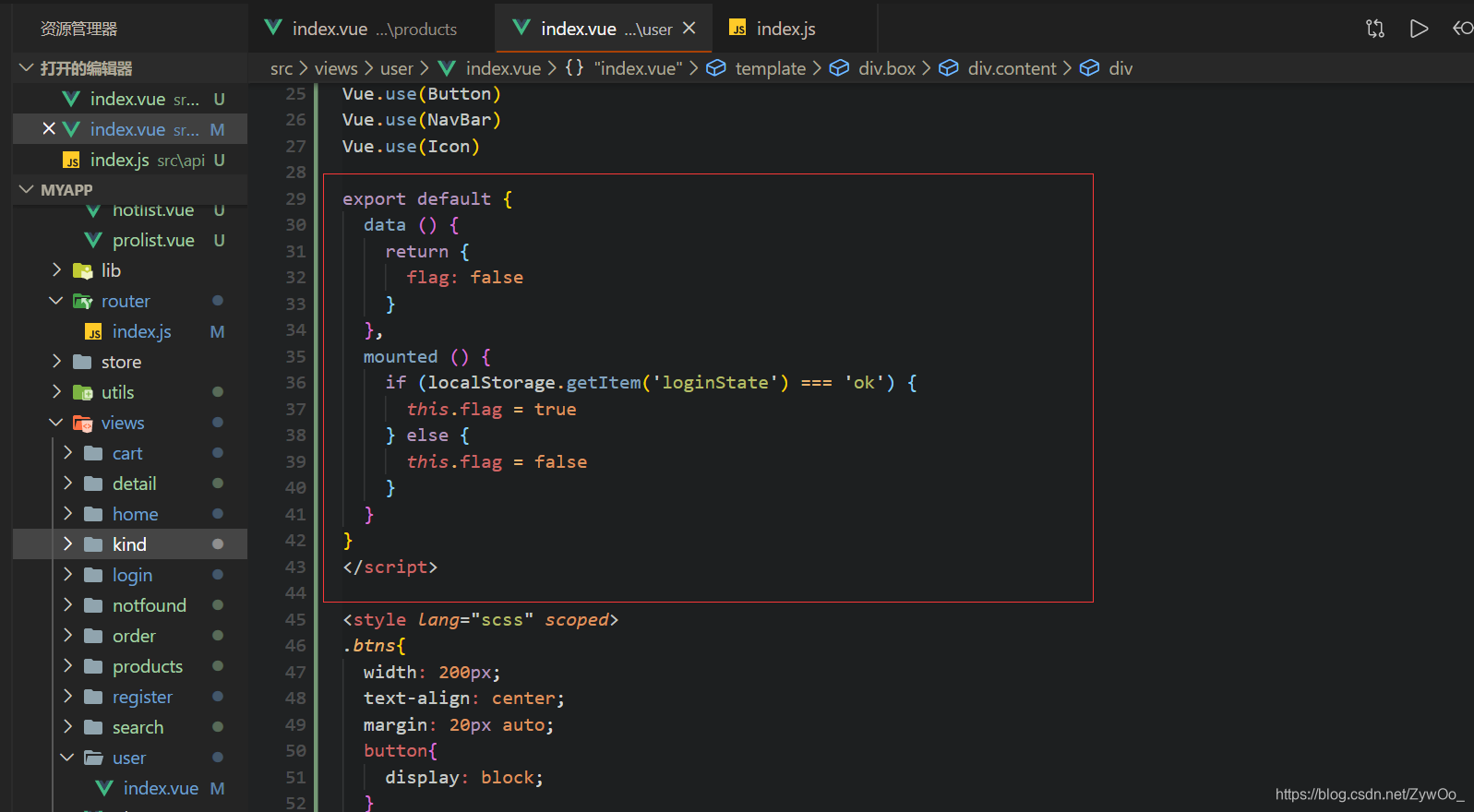Expand the store folder
The image size is (1474, 812).
[57, 362]
